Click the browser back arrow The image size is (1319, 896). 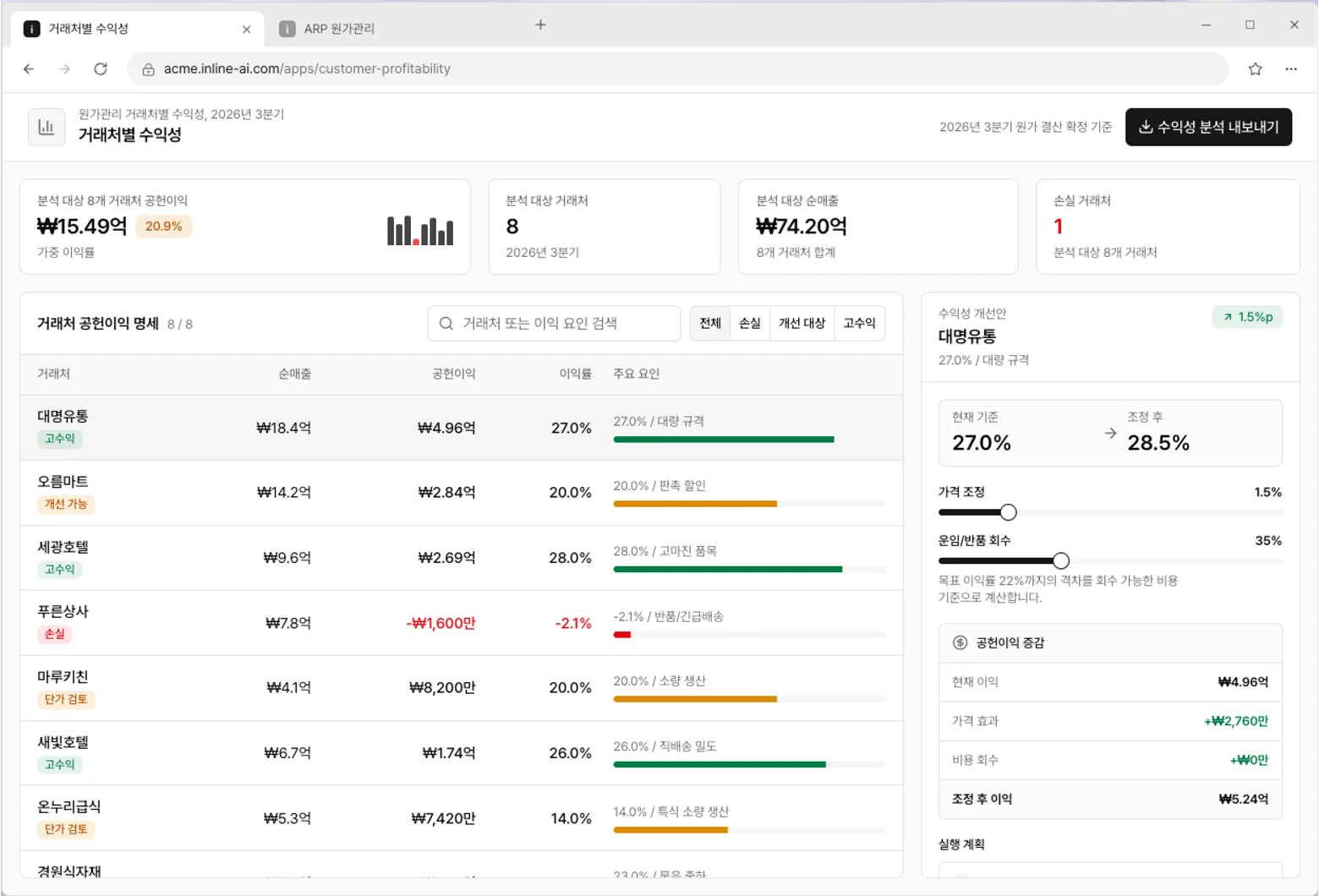[29, 69]
